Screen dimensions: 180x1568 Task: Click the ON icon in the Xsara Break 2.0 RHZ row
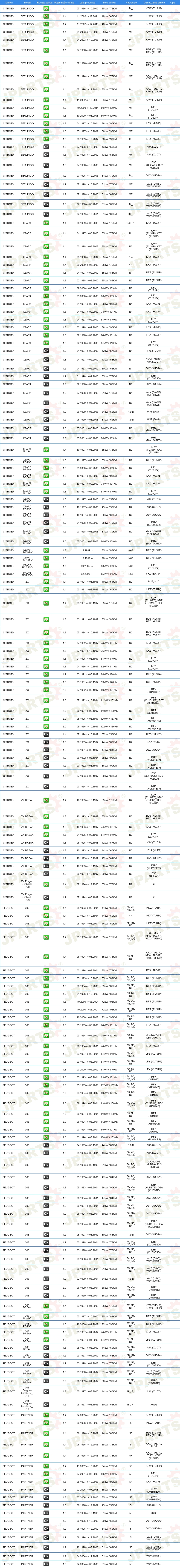pyautogui.click(x=46, y=541)
